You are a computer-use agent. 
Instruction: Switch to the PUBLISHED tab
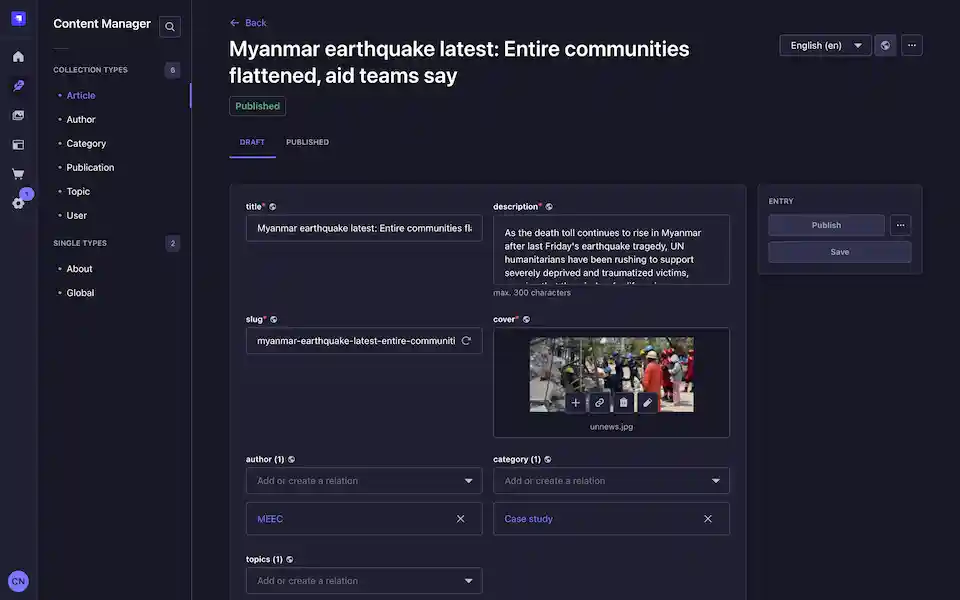point(307,142)
